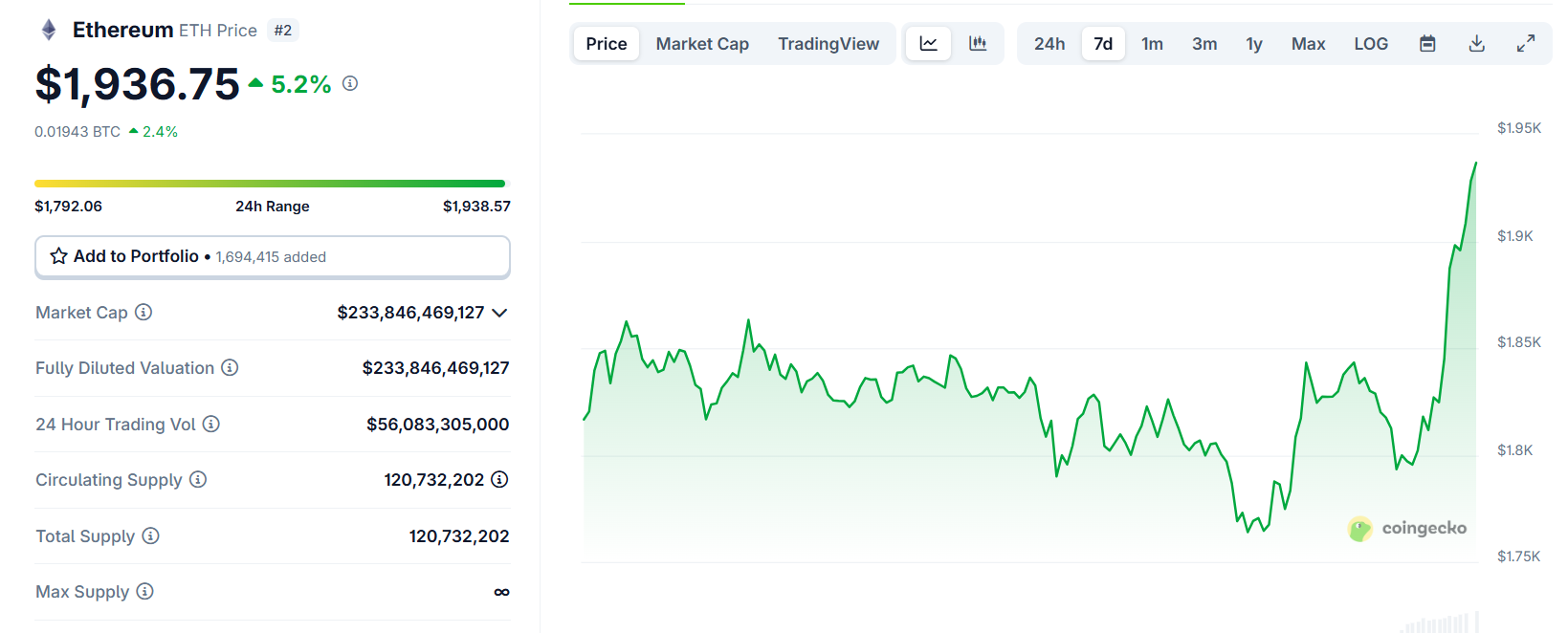Set chart range to 7d

(x=1103, y=43)
